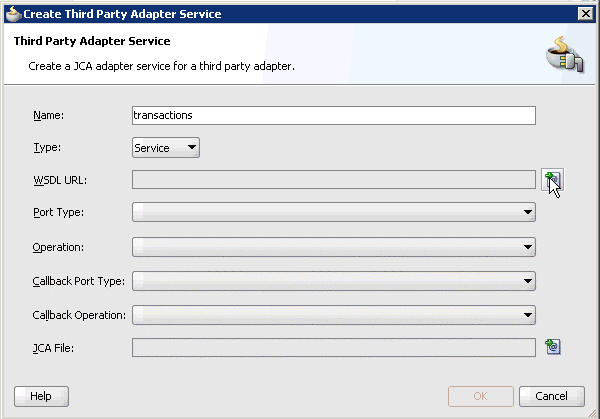Expand the Callback Port Type dropdown
The height and width of the screenshot is (419, 600).
pyautogui.click(x=334, y=281)
